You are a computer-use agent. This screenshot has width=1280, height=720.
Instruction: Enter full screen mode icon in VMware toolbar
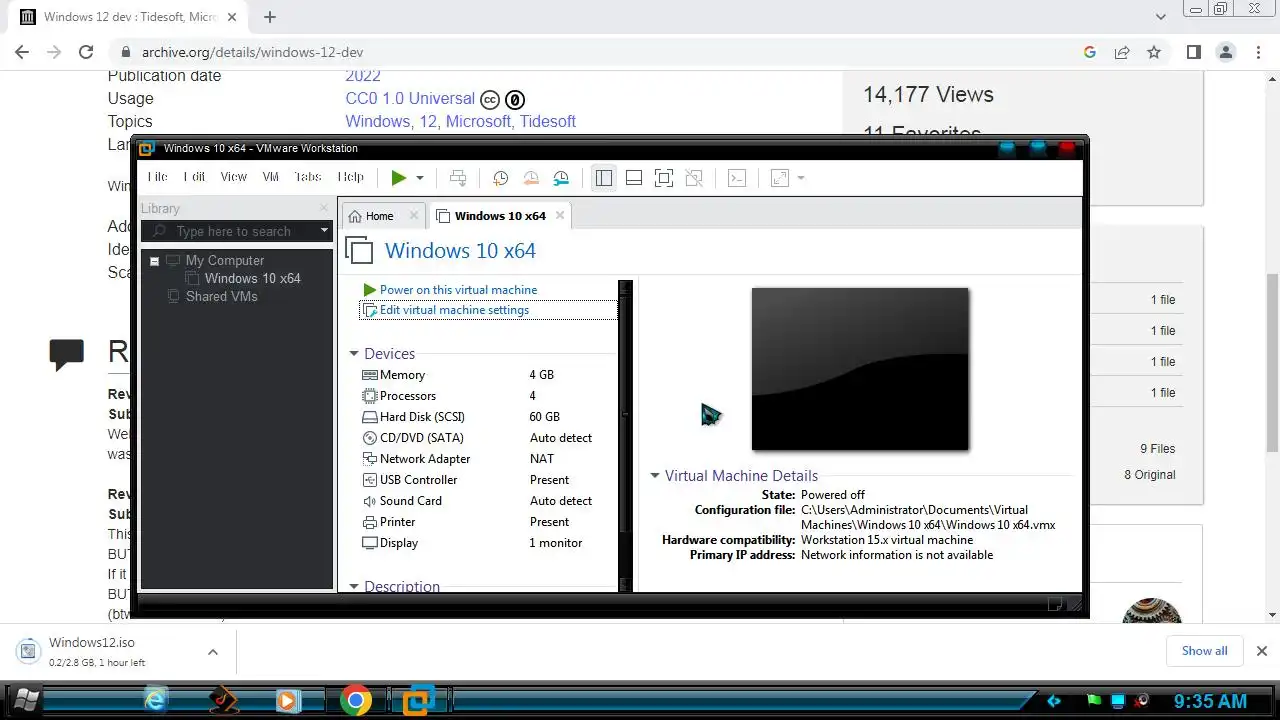(663, 178)
